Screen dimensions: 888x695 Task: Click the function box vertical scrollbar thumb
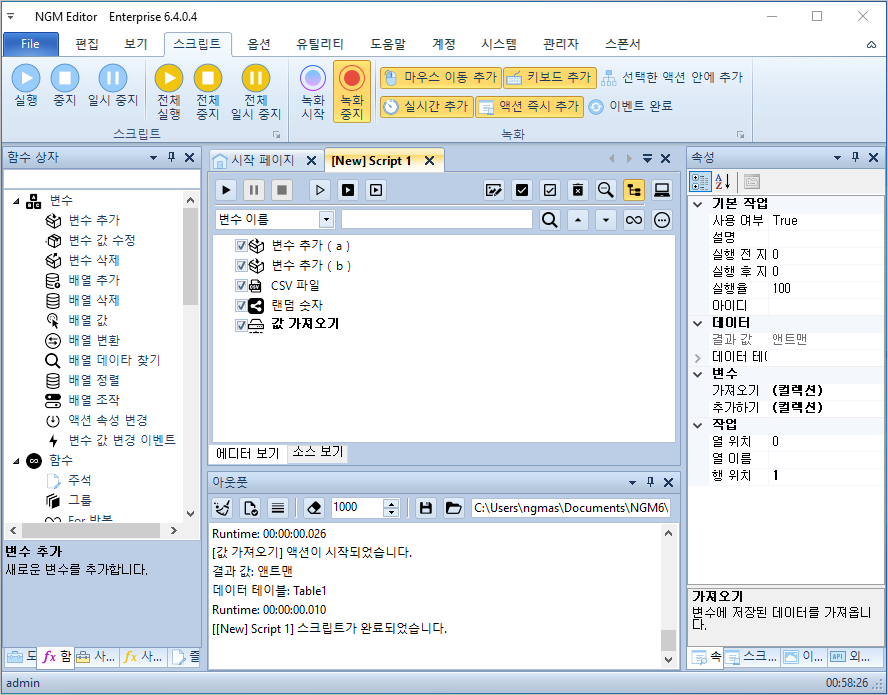(190, 256)
